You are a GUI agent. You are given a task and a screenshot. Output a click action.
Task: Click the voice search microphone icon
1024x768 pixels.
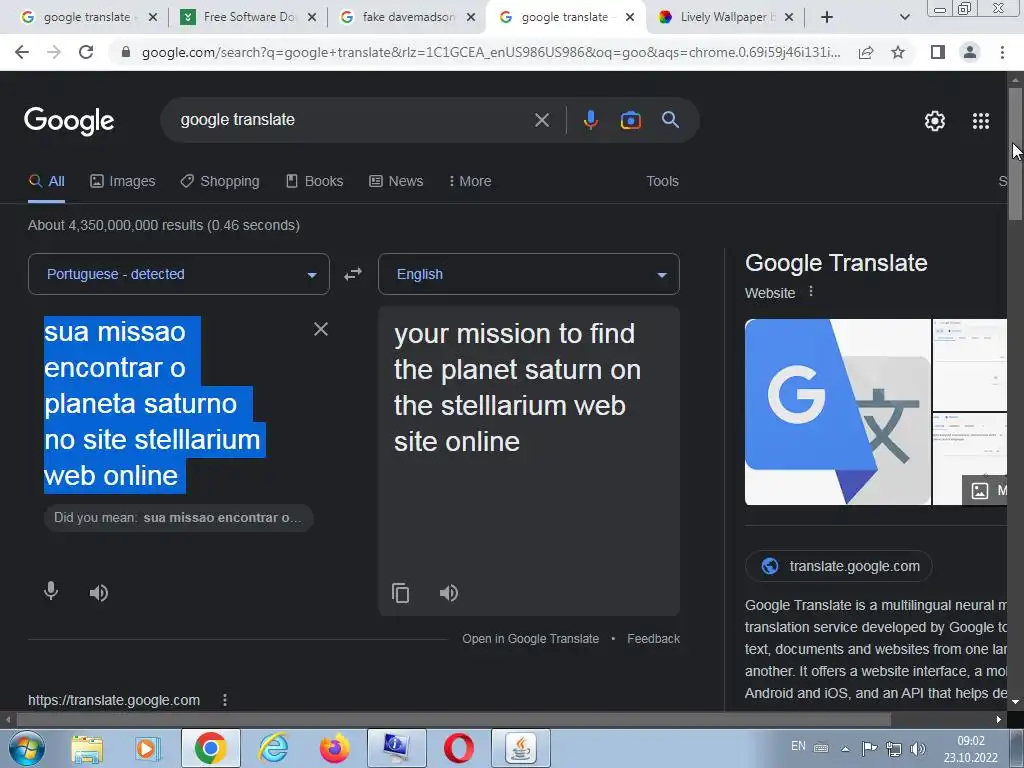coord(590,120)
